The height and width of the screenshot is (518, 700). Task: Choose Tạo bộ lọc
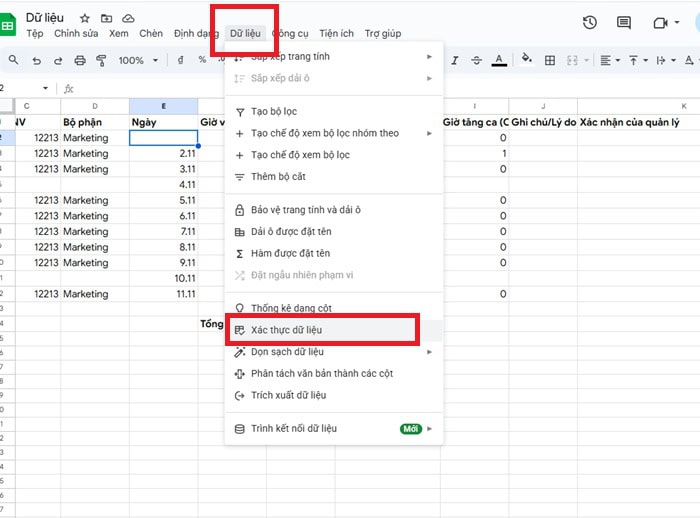[334, 112]
